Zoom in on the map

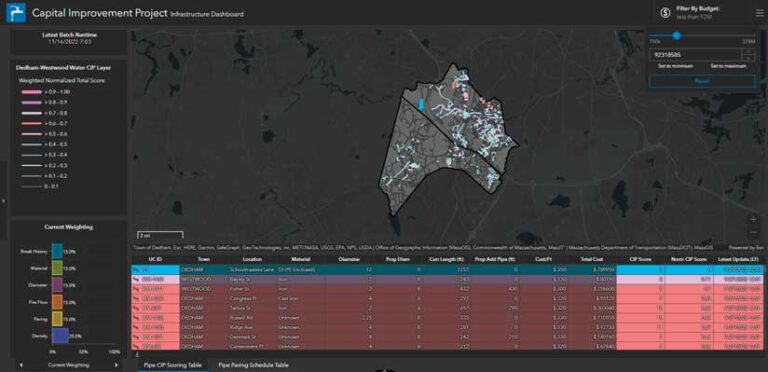tap(754, 219)
